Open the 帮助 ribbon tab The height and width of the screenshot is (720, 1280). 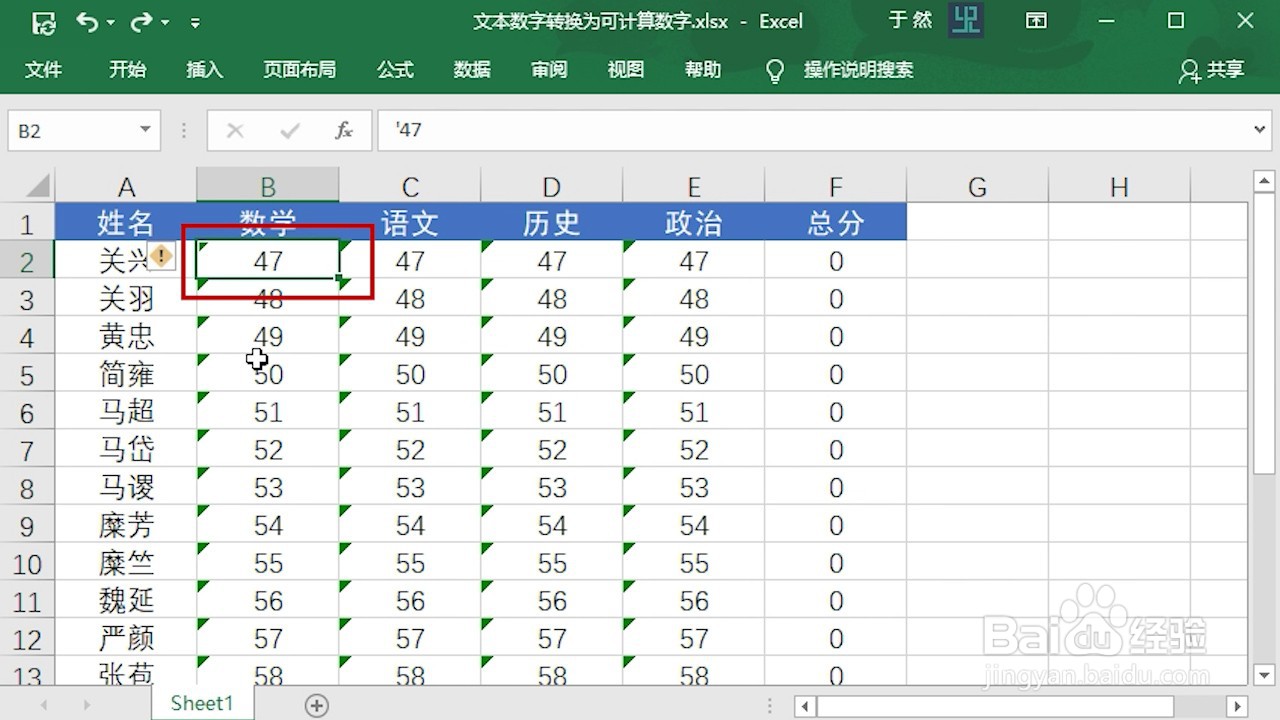[x=703, y=70]
